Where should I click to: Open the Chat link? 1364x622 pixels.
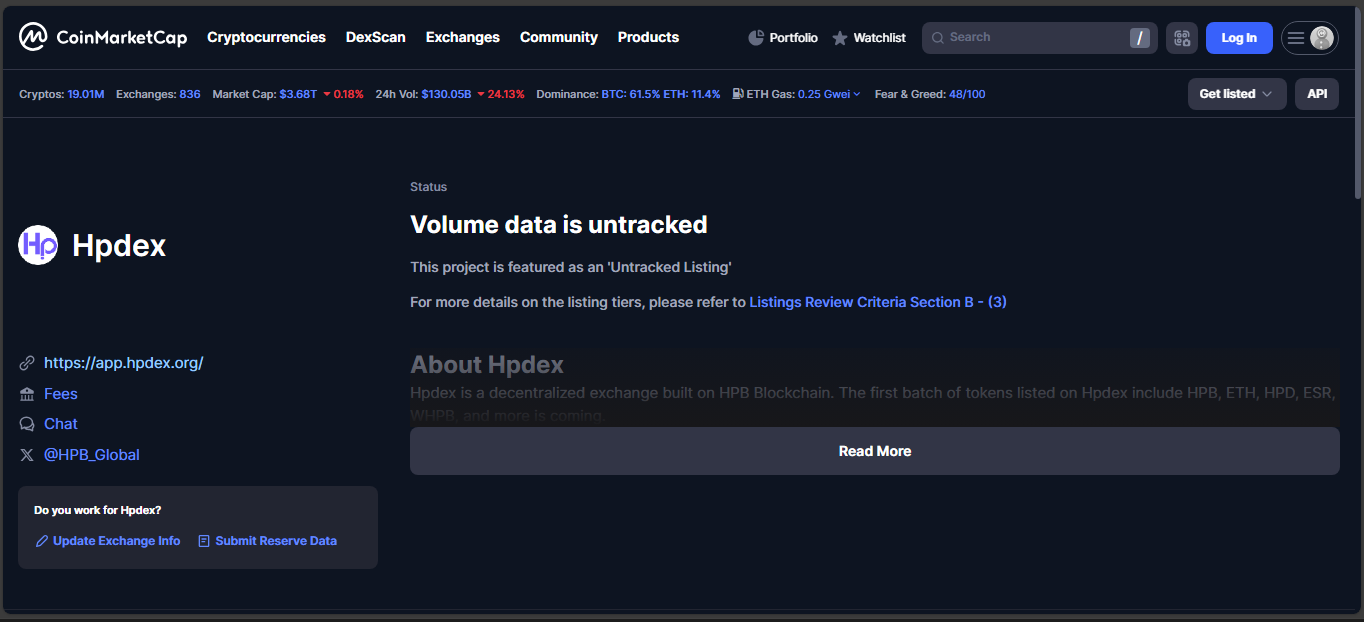[61, 424]
